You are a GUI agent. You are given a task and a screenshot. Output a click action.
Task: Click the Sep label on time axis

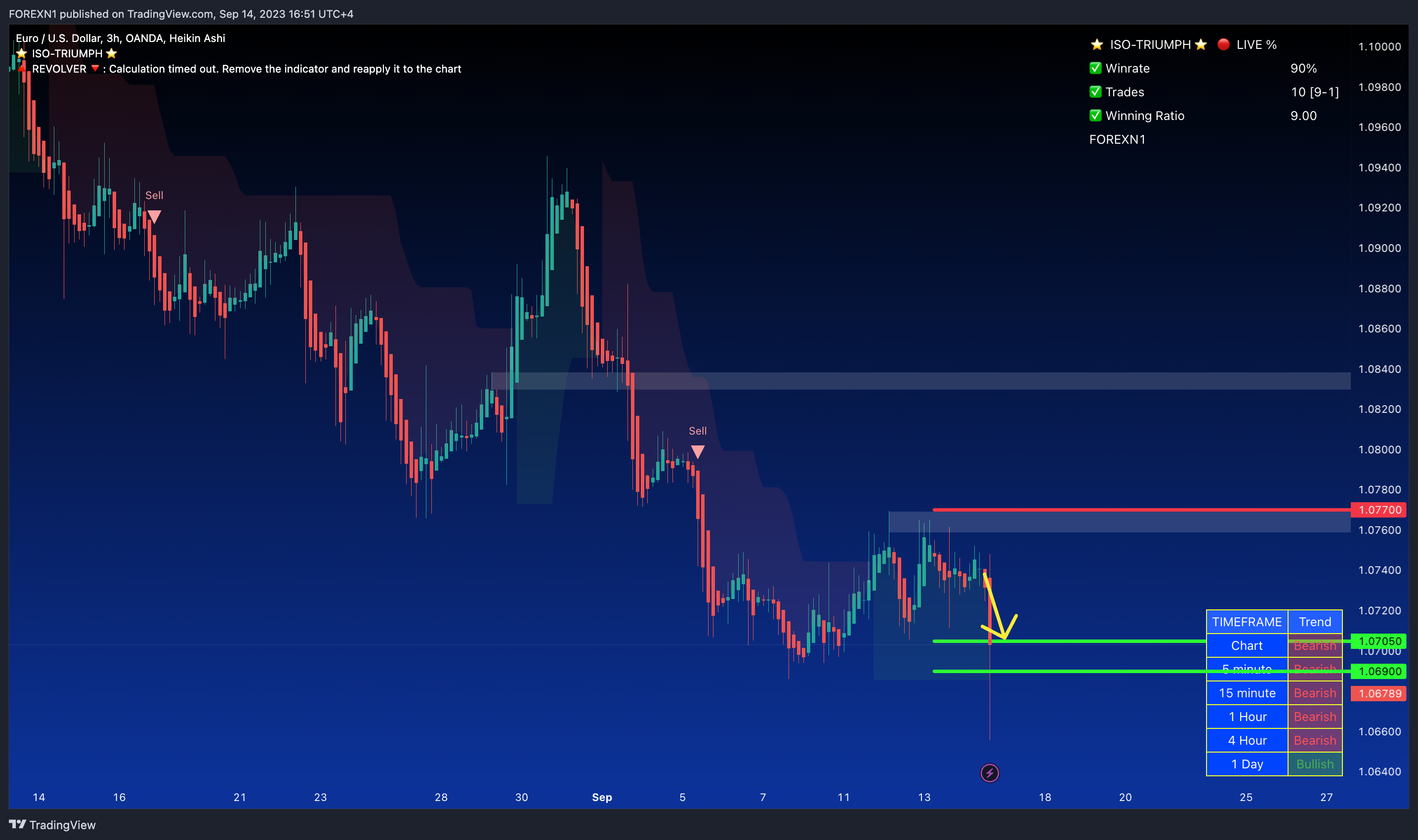pos(602,797)
